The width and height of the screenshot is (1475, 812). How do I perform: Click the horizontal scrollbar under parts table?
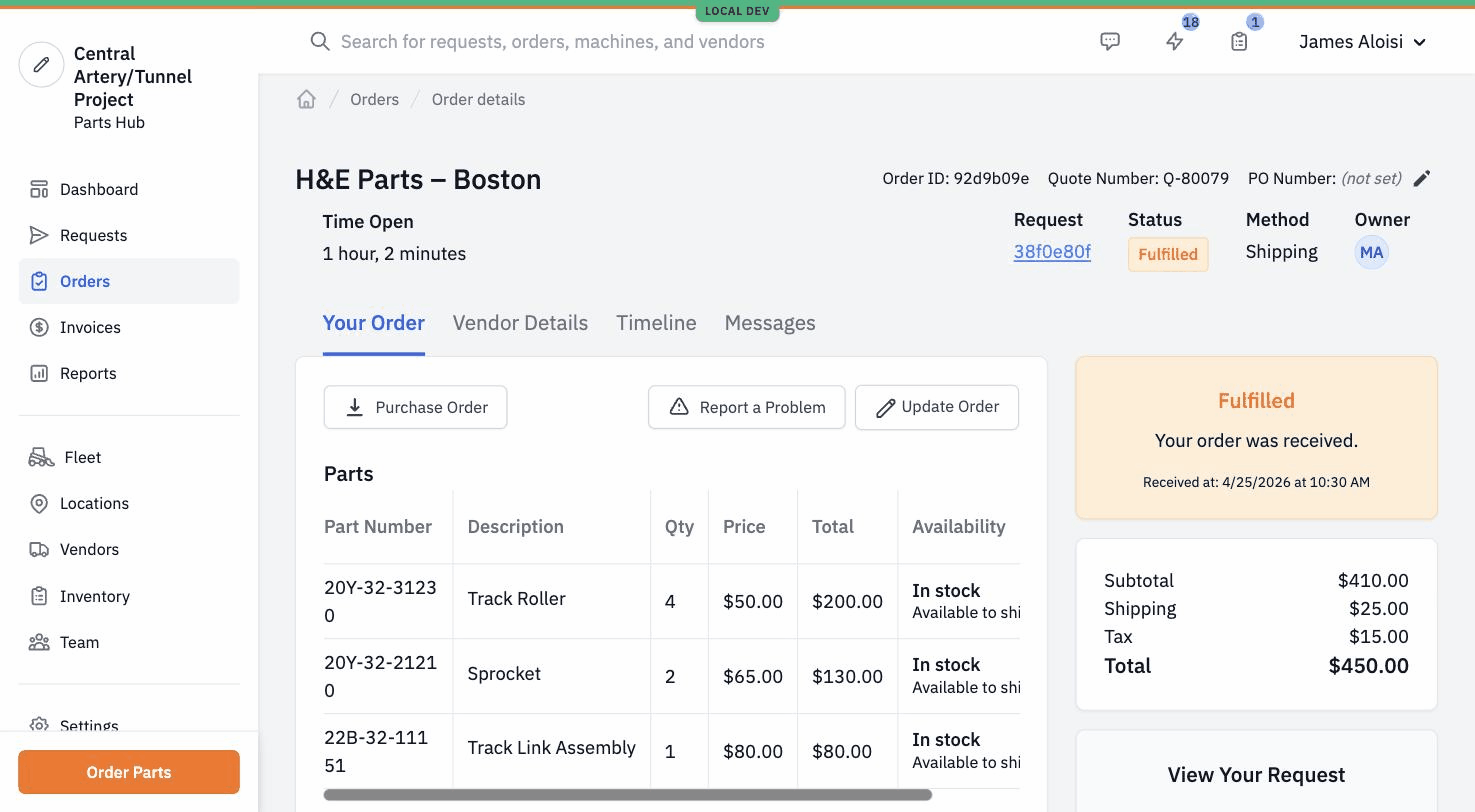(x=628, y=795)
